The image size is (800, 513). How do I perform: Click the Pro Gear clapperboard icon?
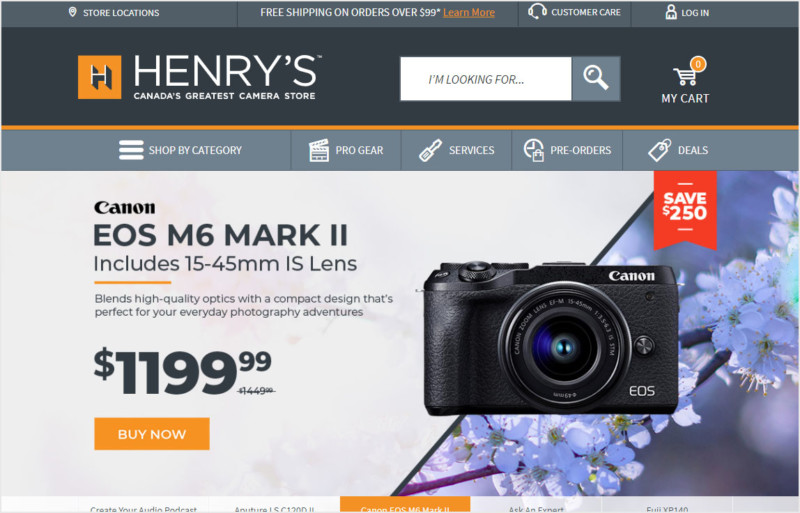click(x=319, y=151)
